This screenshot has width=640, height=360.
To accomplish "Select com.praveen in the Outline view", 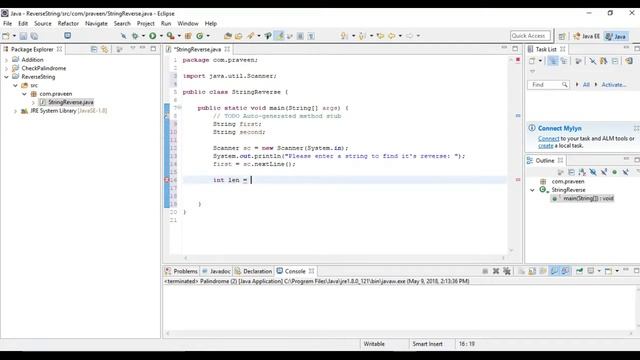I will coord(568,182).
